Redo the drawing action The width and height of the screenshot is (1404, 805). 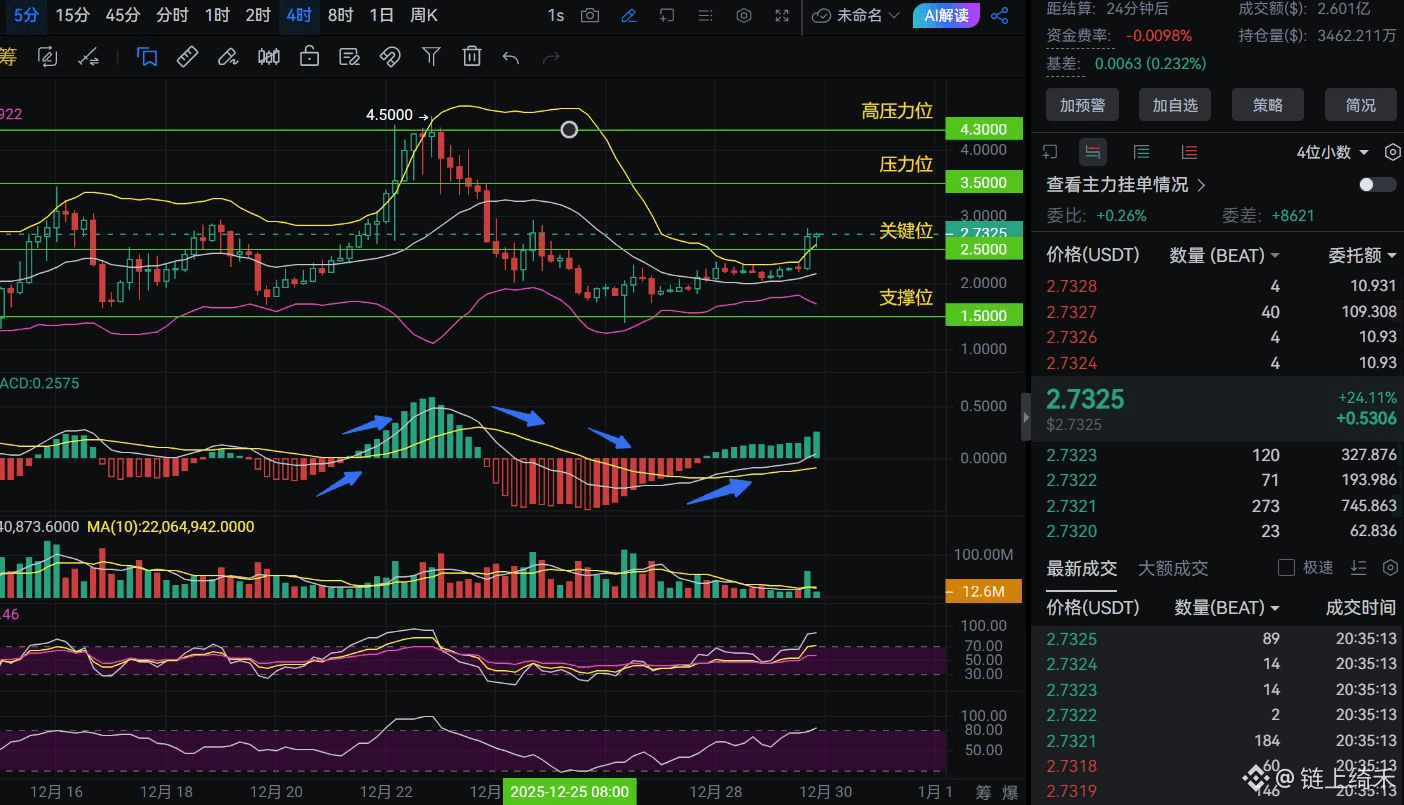click(551, 58)
